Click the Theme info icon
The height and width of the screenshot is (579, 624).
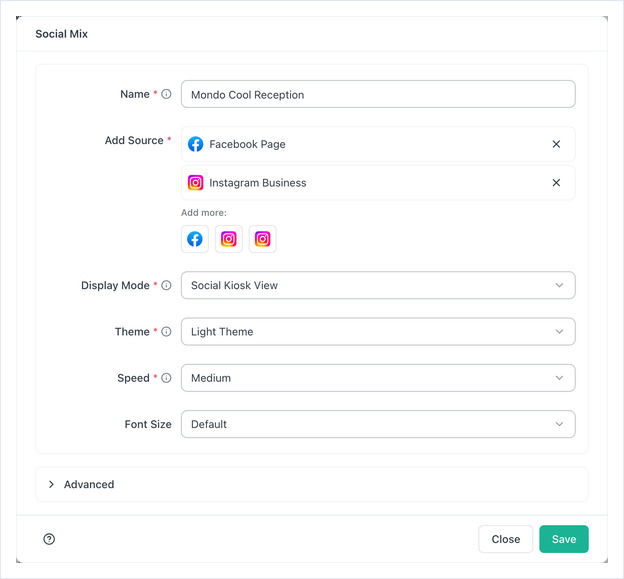coord(166,331)
